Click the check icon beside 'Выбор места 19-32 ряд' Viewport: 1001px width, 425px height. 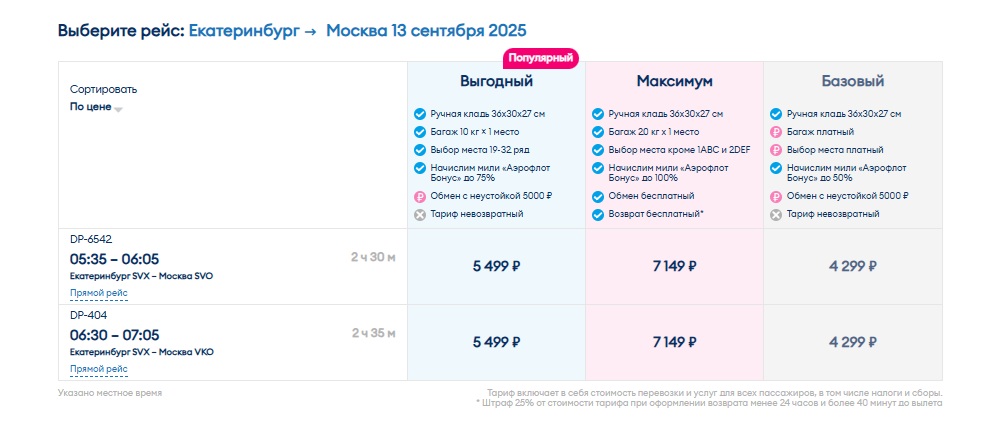(x=419, y=150)
